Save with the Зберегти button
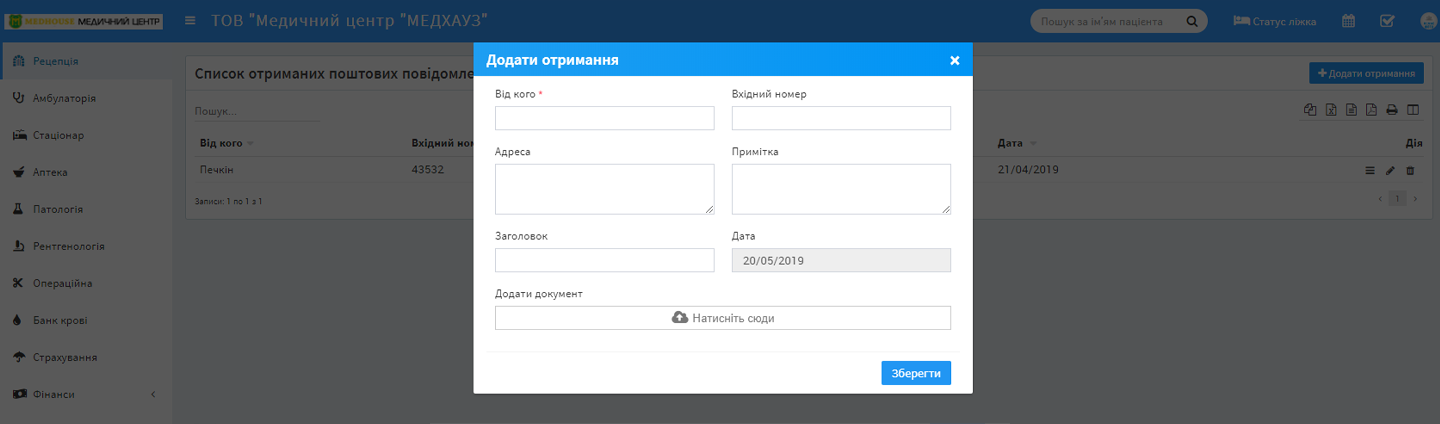 916,373
